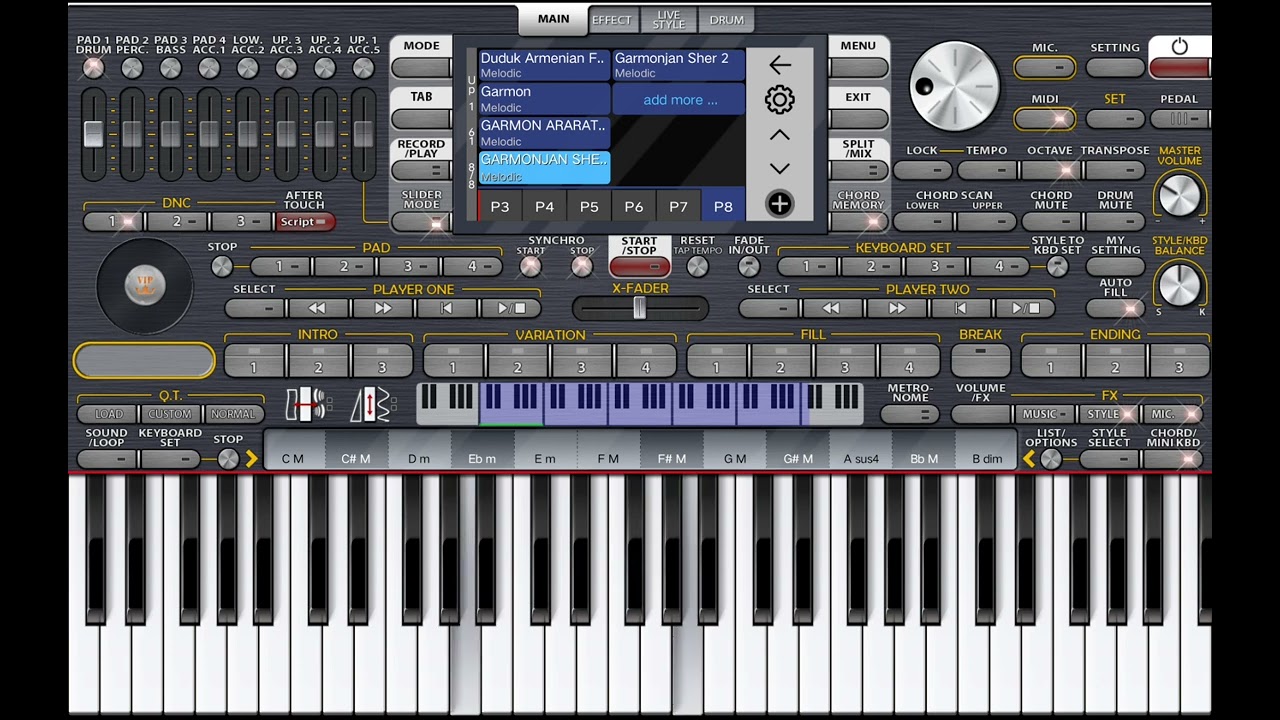
Task: Click the yellow arrow left of chord strip
Action: [251, 459]
